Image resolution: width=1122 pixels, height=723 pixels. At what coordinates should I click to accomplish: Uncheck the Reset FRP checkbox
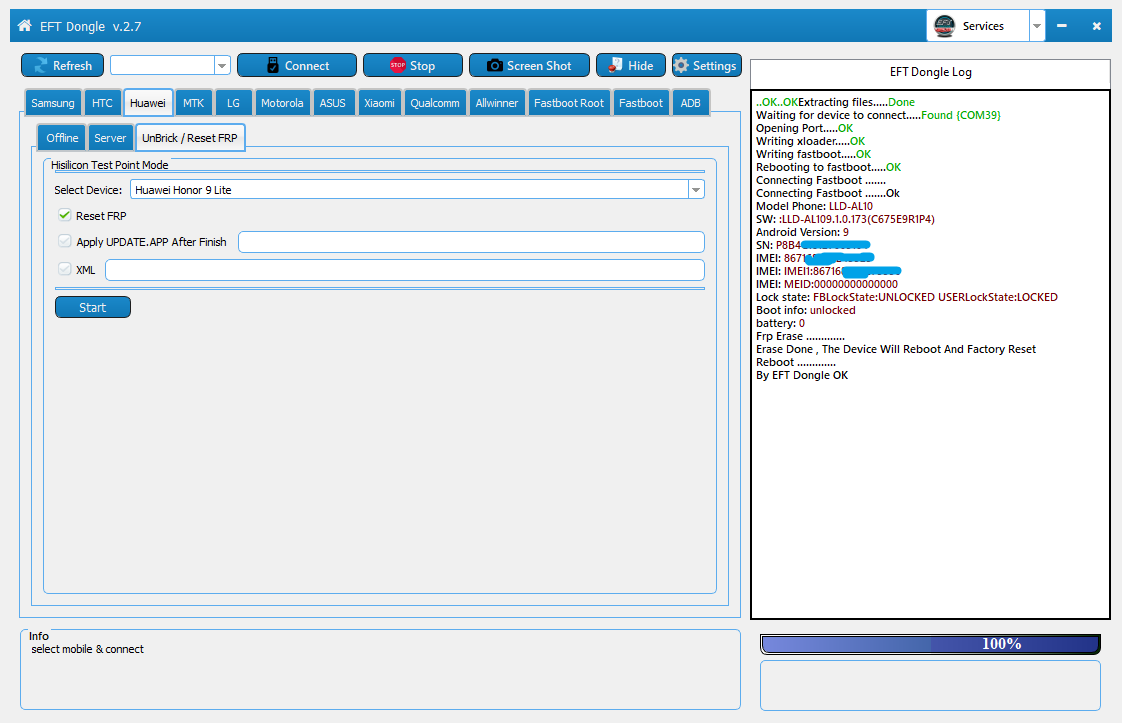(x=65, y=215)
